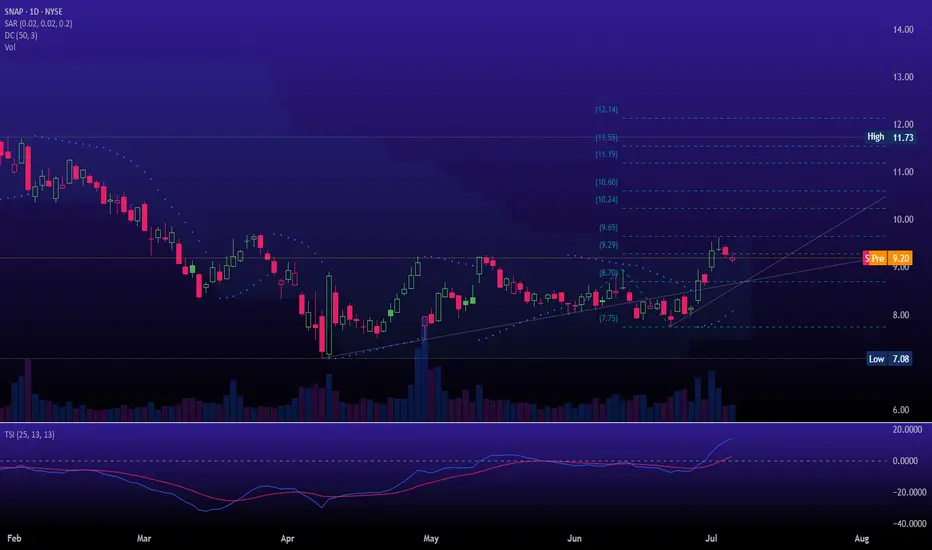Screen dimensions: 932x550
Task: Click the SNAP · 1D · NYSE symbol title
Action: pyautogui.click(x=33, y=11)
